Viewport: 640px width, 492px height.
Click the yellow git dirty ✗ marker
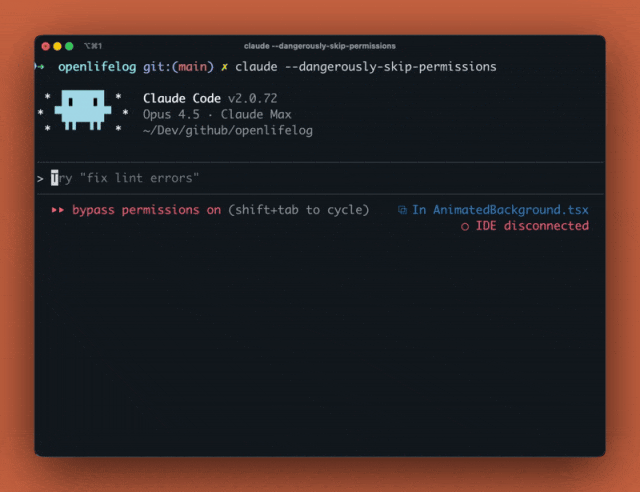pos(225,66)
